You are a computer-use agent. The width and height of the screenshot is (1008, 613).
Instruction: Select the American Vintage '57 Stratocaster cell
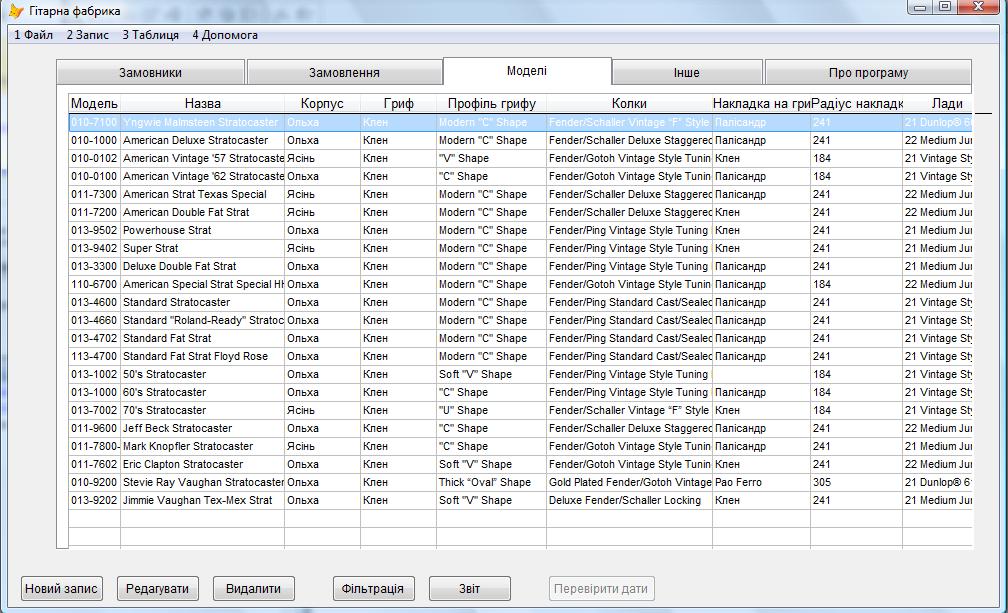point(202,158)
